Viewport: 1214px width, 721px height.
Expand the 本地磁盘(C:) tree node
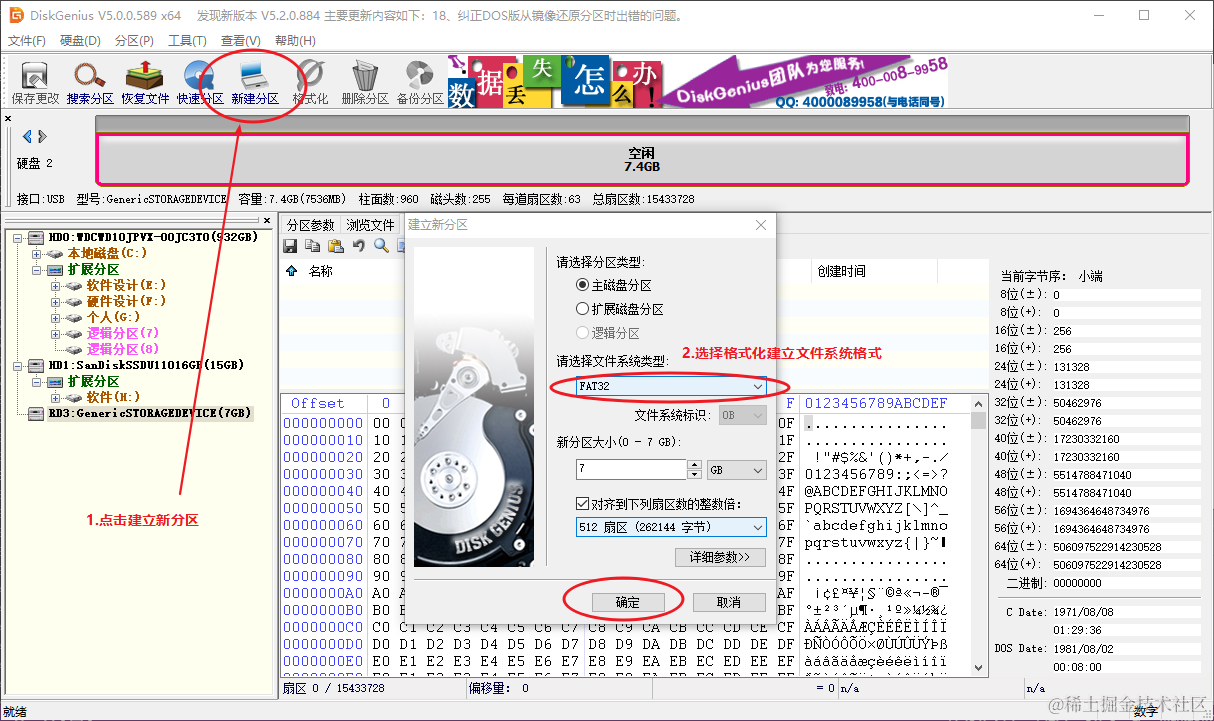pos(37,254)
